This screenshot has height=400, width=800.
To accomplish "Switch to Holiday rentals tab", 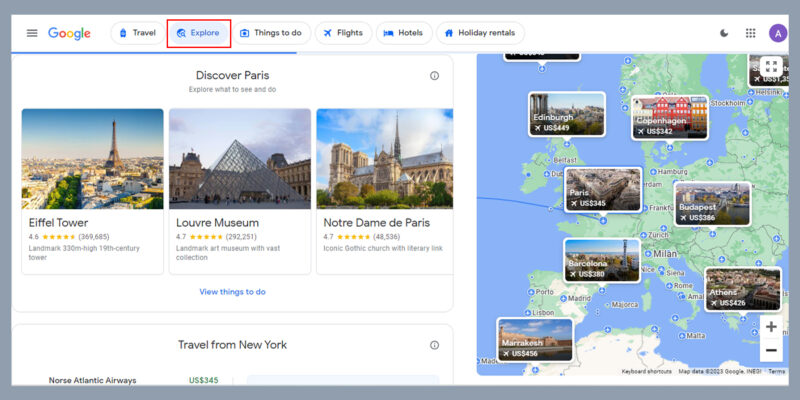I will click(480, 33).
